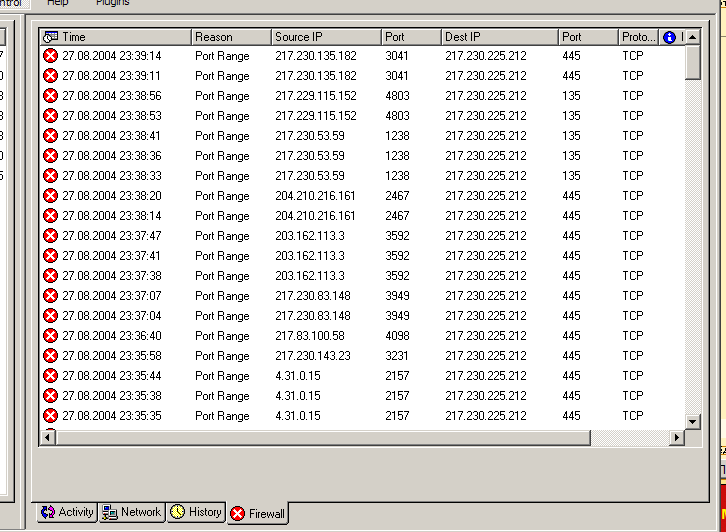The width and height of the screenshot is (726, 532).
Task: Click the horizontal scrollbar left arrow
Action: (x=48, y=437)
